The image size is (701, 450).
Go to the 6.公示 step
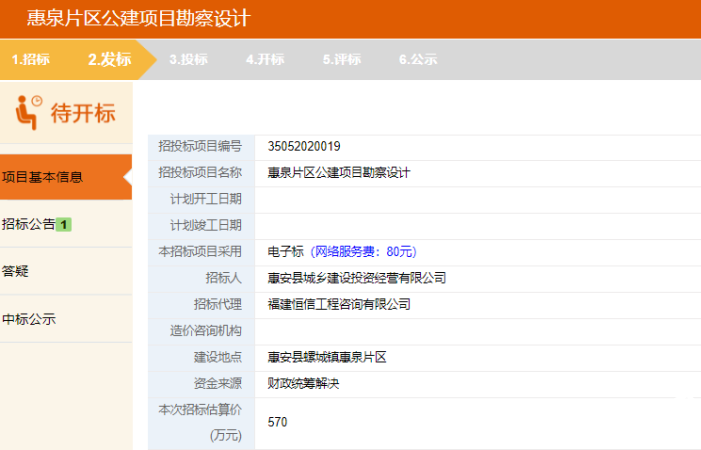point(418,59)
